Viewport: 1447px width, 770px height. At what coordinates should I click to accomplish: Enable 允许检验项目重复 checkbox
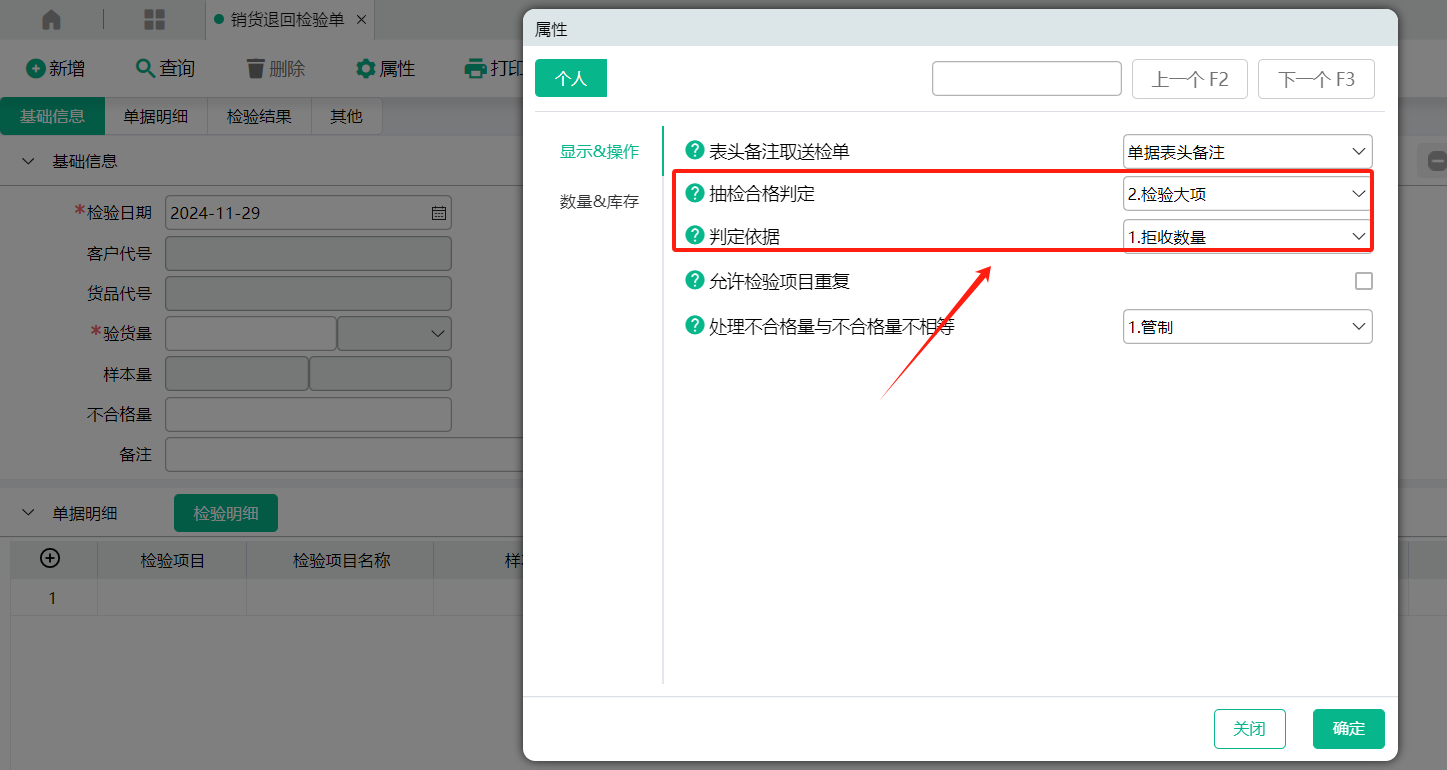click(x=1363, y=281)
